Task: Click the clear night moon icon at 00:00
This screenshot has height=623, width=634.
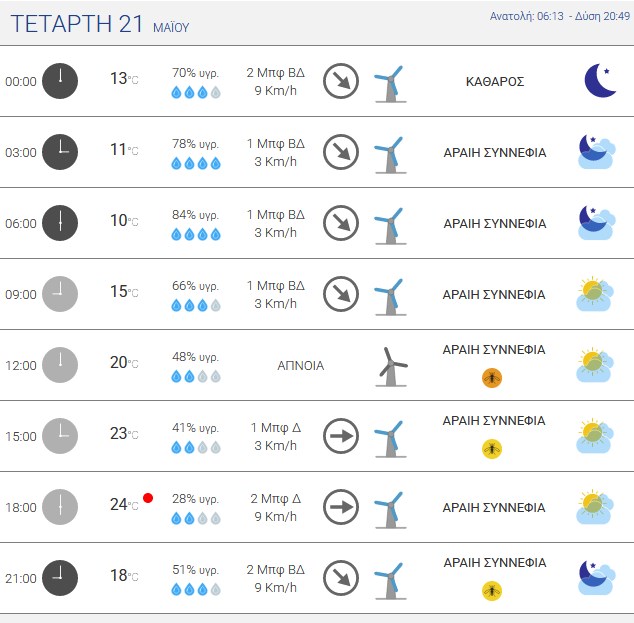Action: (x=600, y=80)
